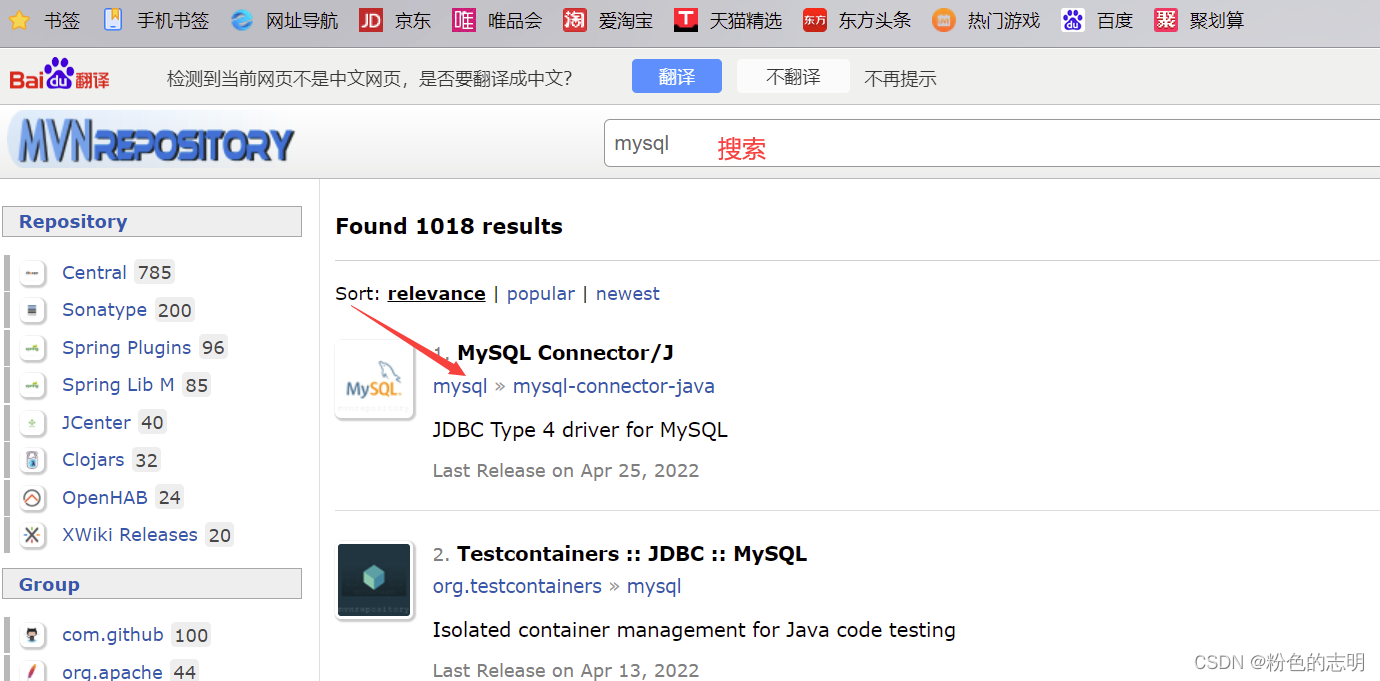Filter by org.apache group link

112,672
